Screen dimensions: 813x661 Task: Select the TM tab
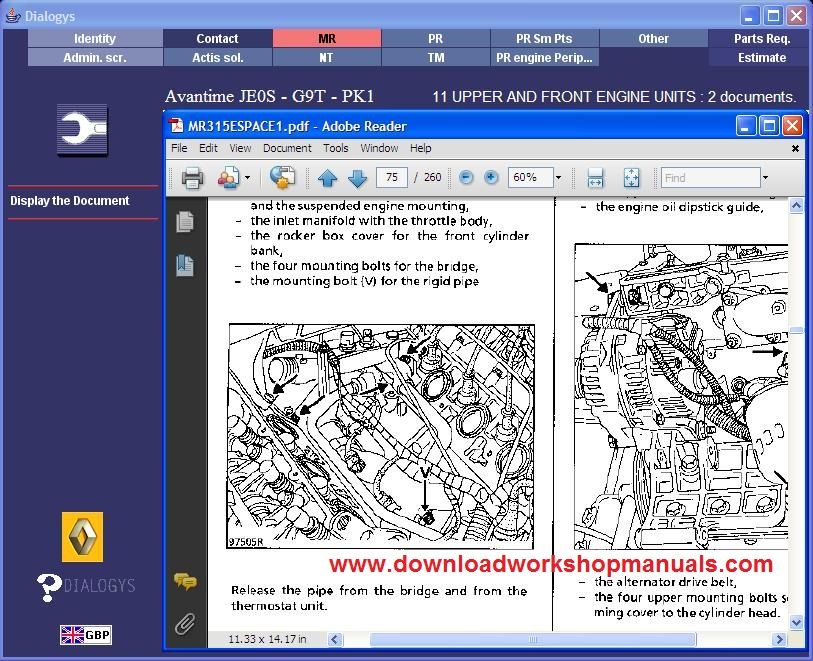point(436,58)
